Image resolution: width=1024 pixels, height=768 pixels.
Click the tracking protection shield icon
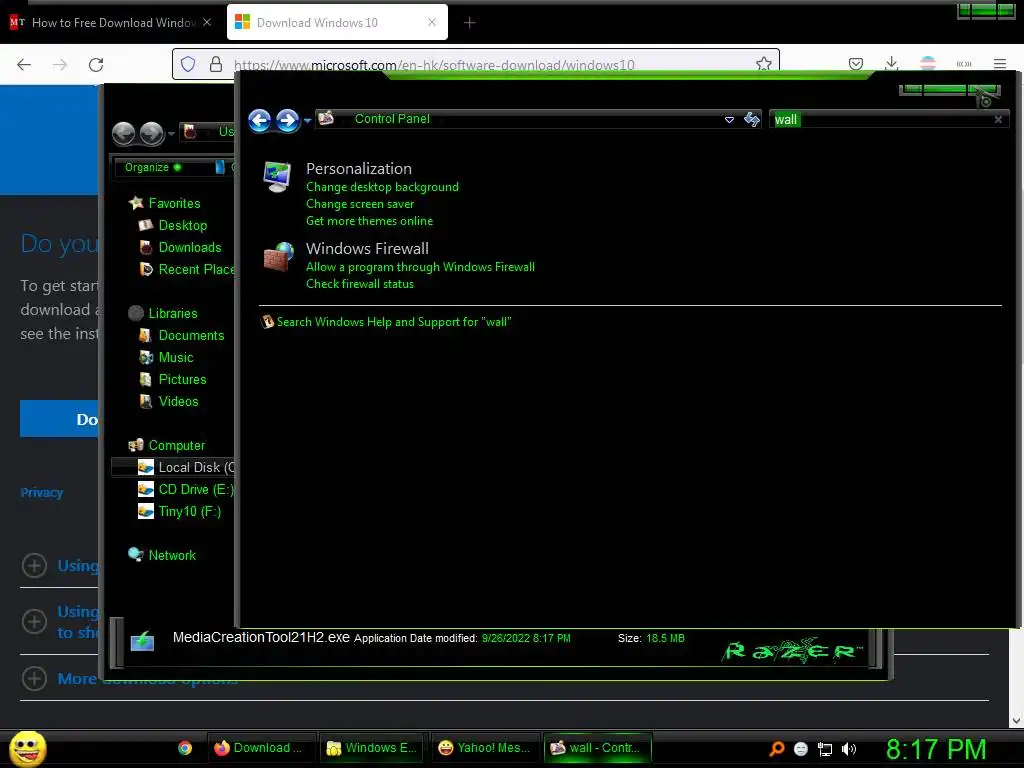tap(188, 64)
